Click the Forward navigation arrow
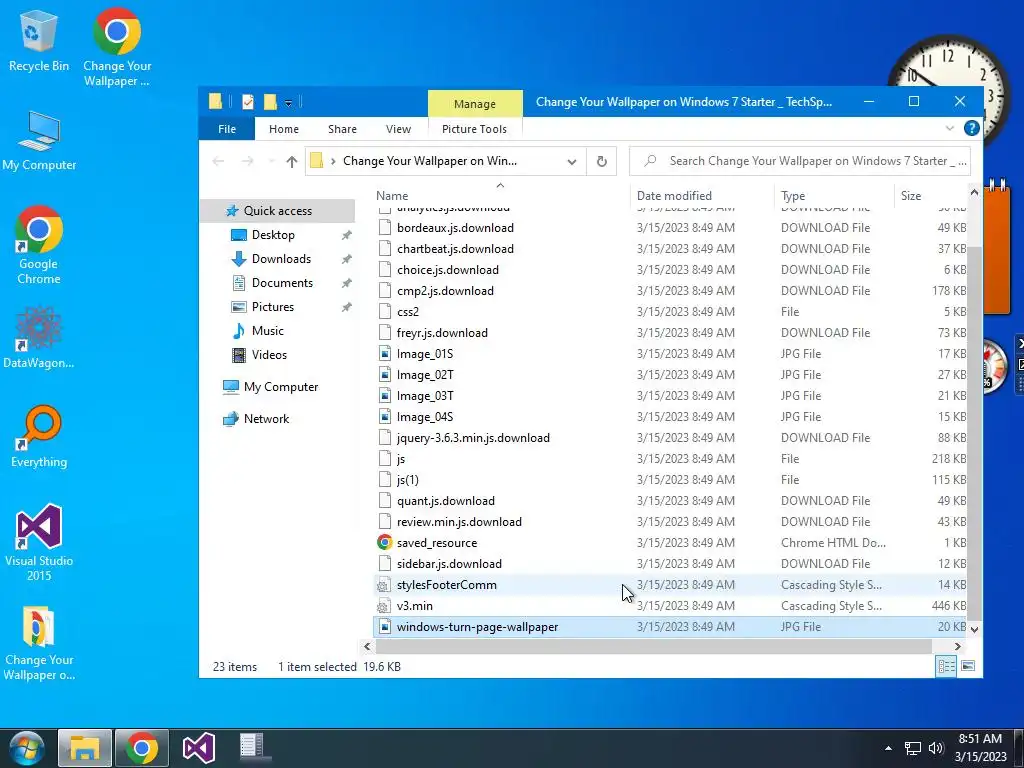Image resolution: width=1024 pixels, height=768 pixels. pos(248,161)
